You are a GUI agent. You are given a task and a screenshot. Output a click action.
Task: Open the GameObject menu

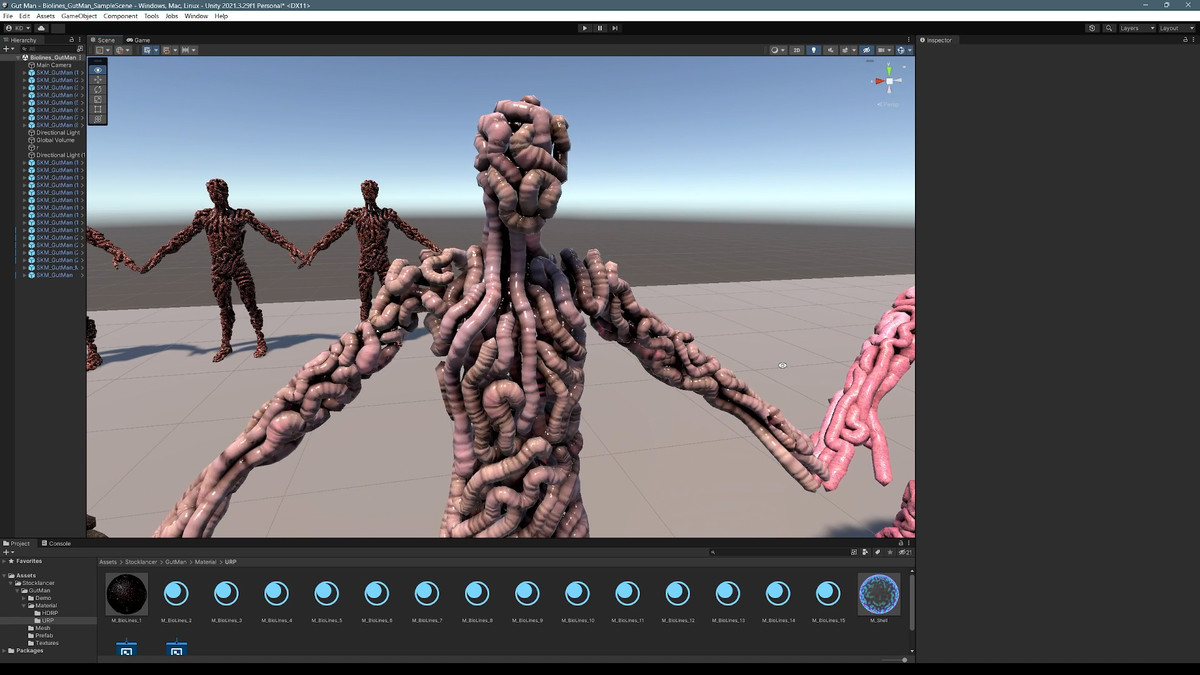tap(79, 16)
